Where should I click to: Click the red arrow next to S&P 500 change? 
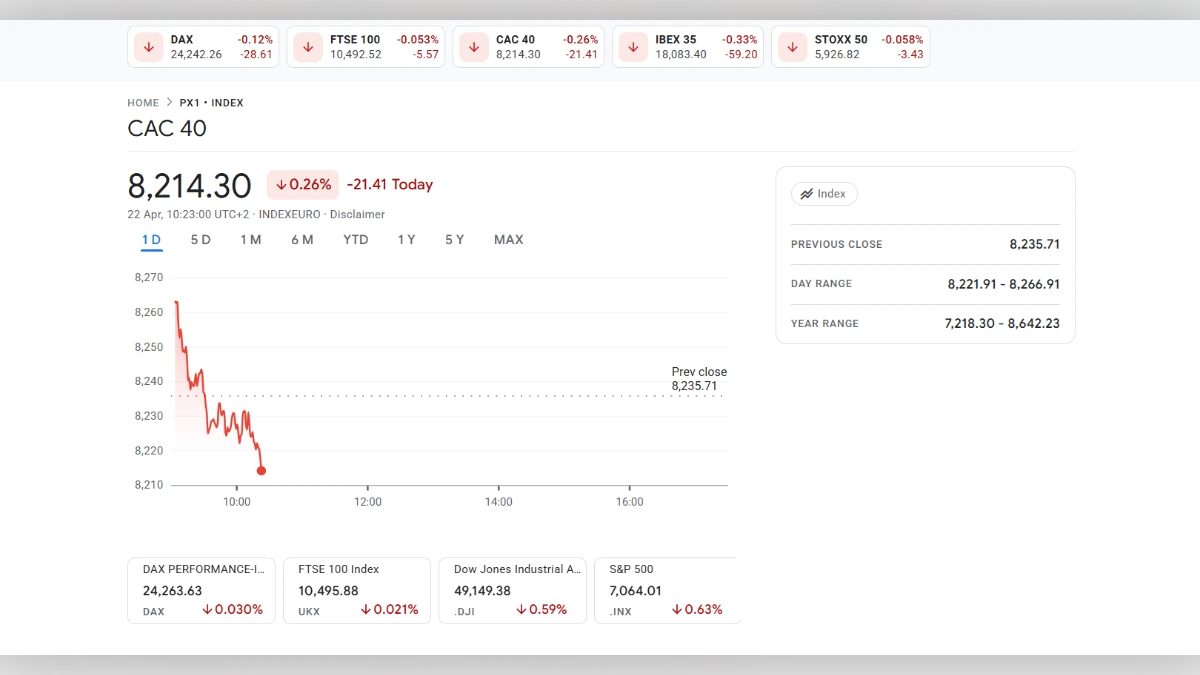coord(676,609)
